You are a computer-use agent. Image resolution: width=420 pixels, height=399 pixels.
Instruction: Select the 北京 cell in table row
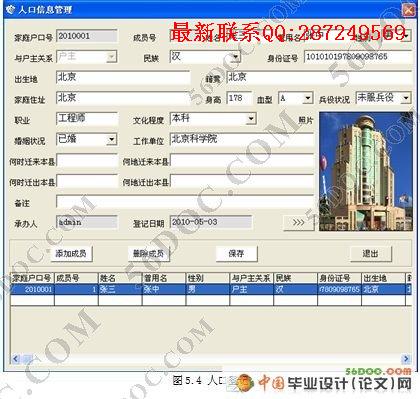coord(383,289)
